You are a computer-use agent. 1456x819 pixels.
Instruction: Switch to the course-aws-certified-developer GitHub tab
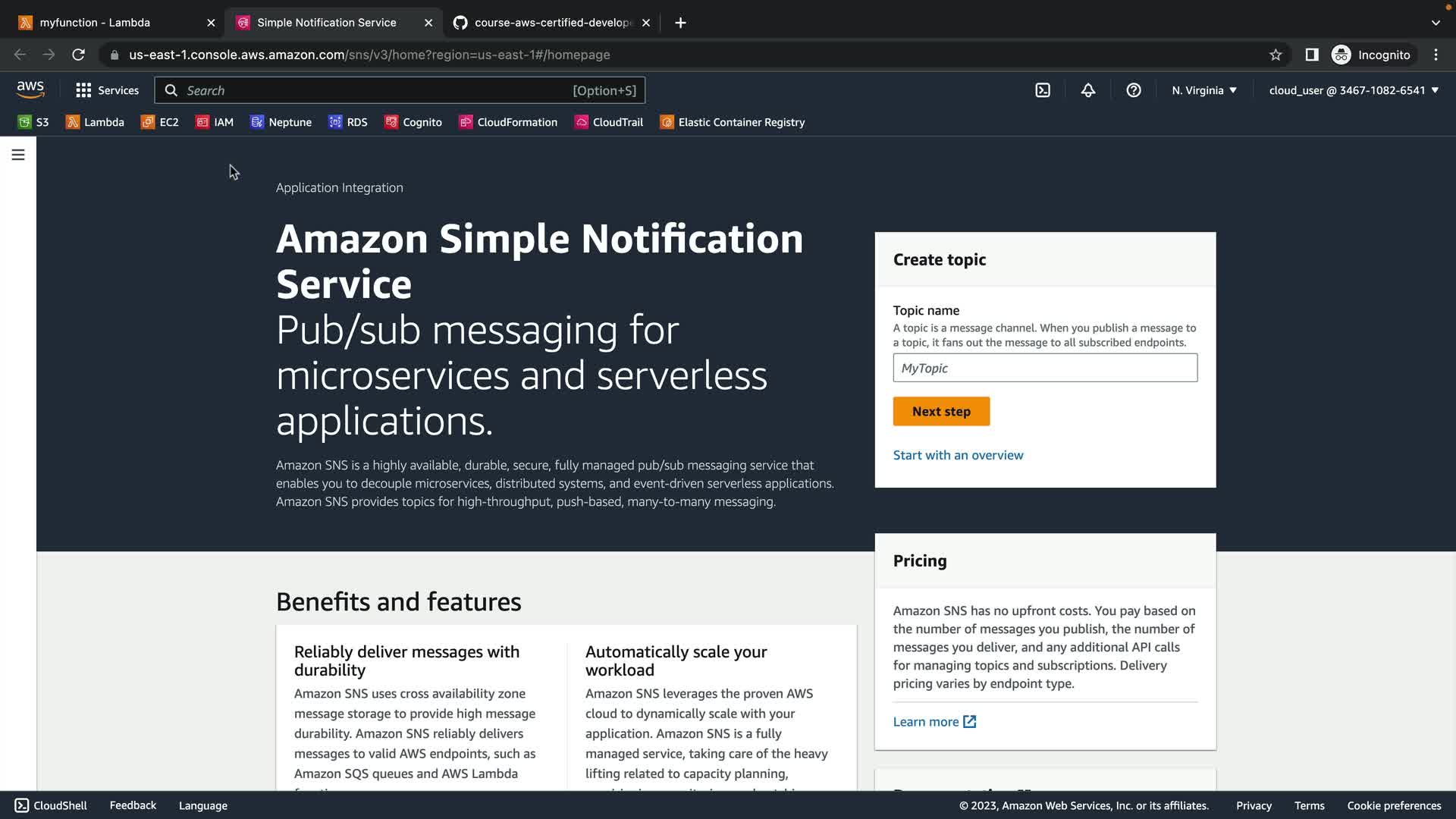tap(553, 23)
